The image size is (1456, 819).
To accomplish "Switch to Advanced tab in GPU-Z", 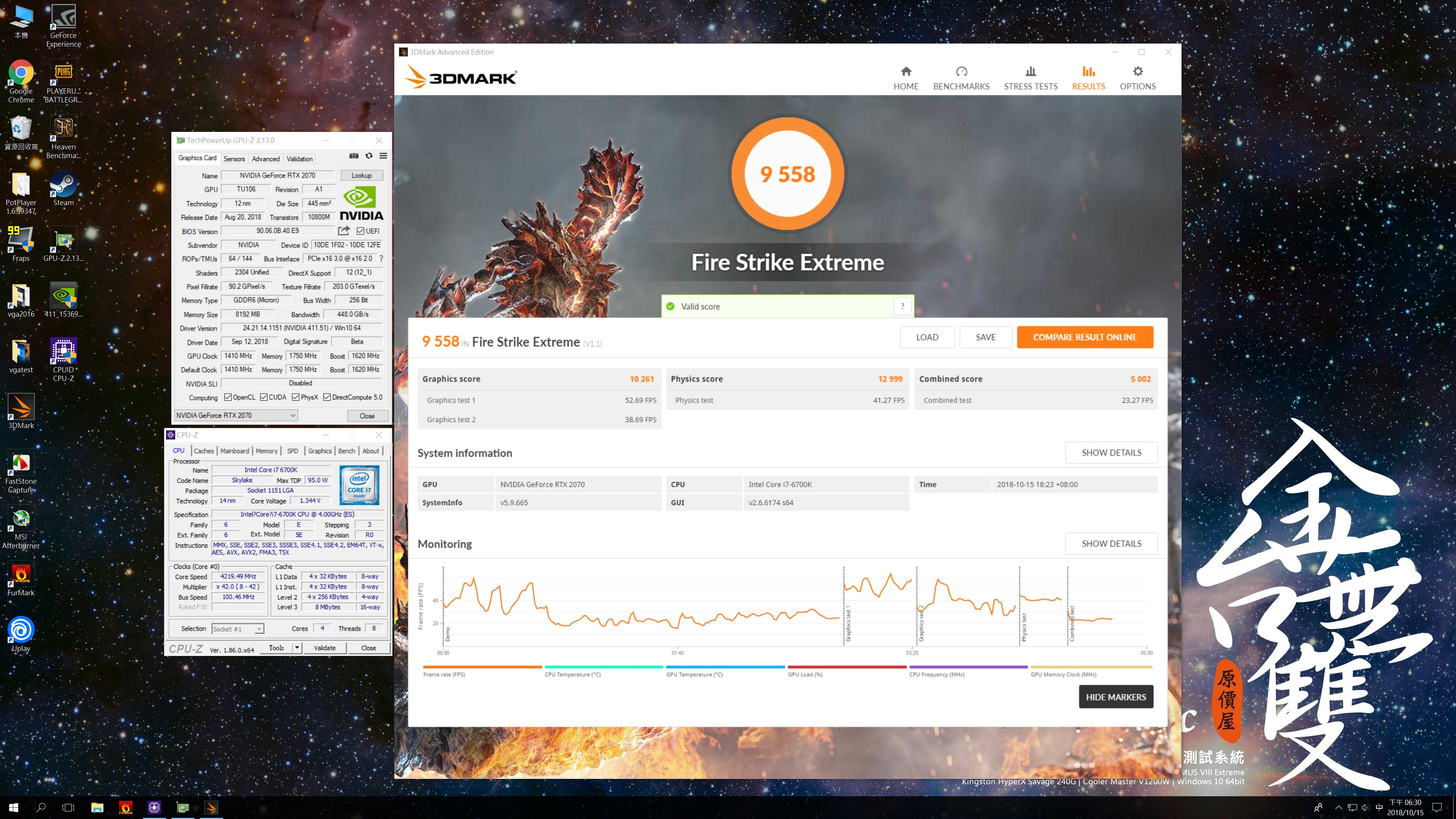I will (266, 159).
